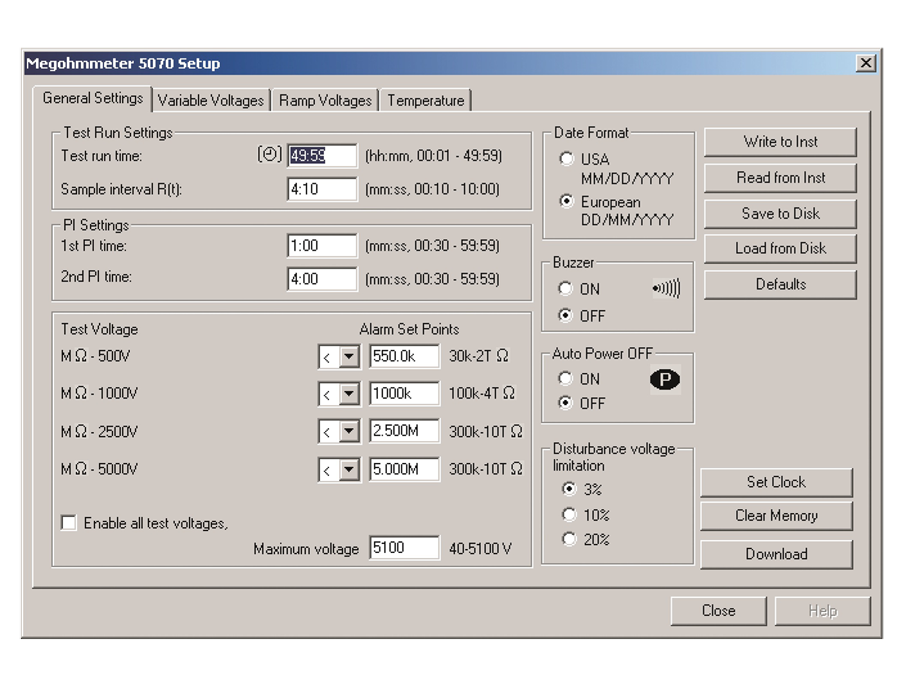Click the clock icon beside Test run time
Image resolution: width=900 pixels, height=675 pixels.
coord(270,155)
